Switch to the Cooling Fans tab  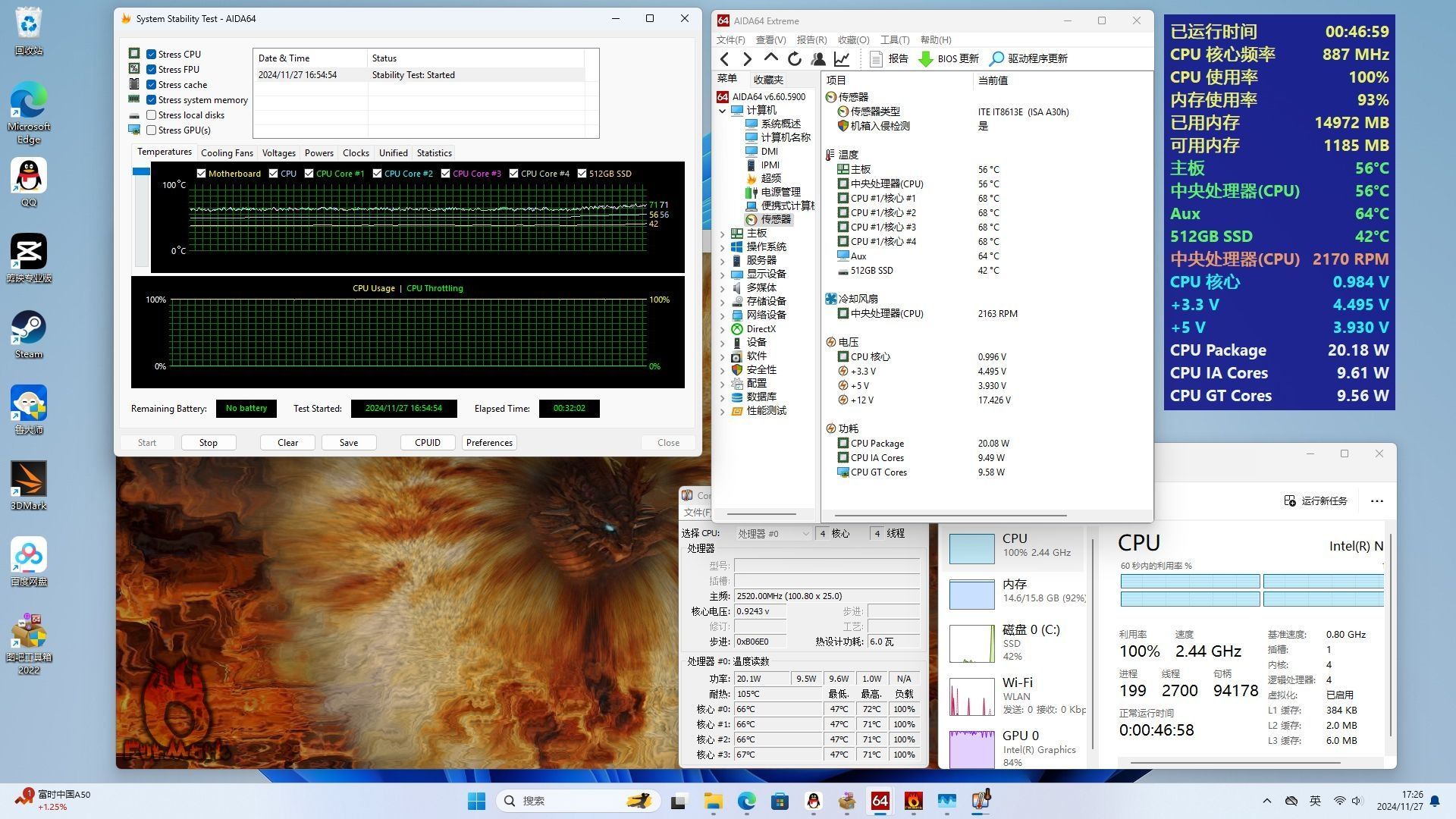tap(227, 152)
